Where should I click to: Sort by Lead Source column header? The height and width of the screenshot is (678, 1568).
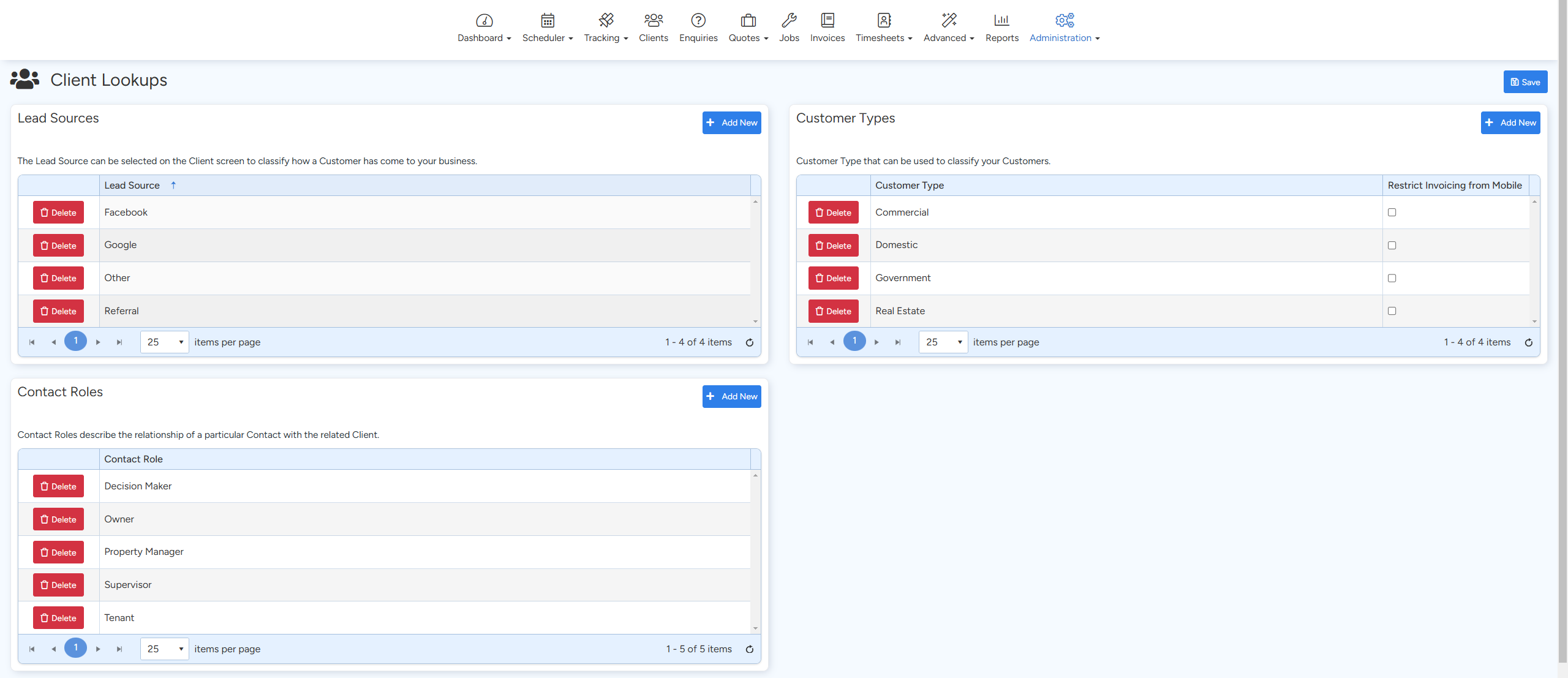pos(132,186)
